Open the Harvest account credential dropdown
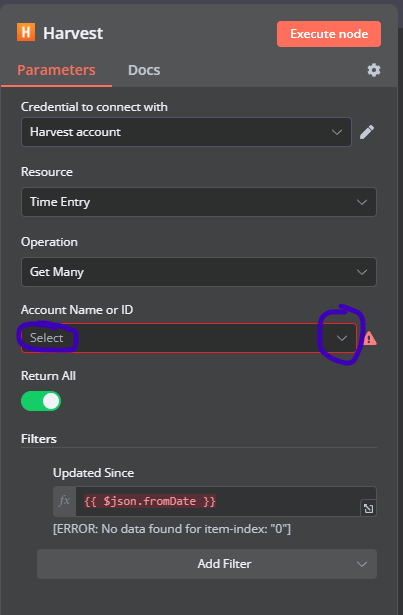This screenshot has width=403, height=615. [x=186, y=132]
